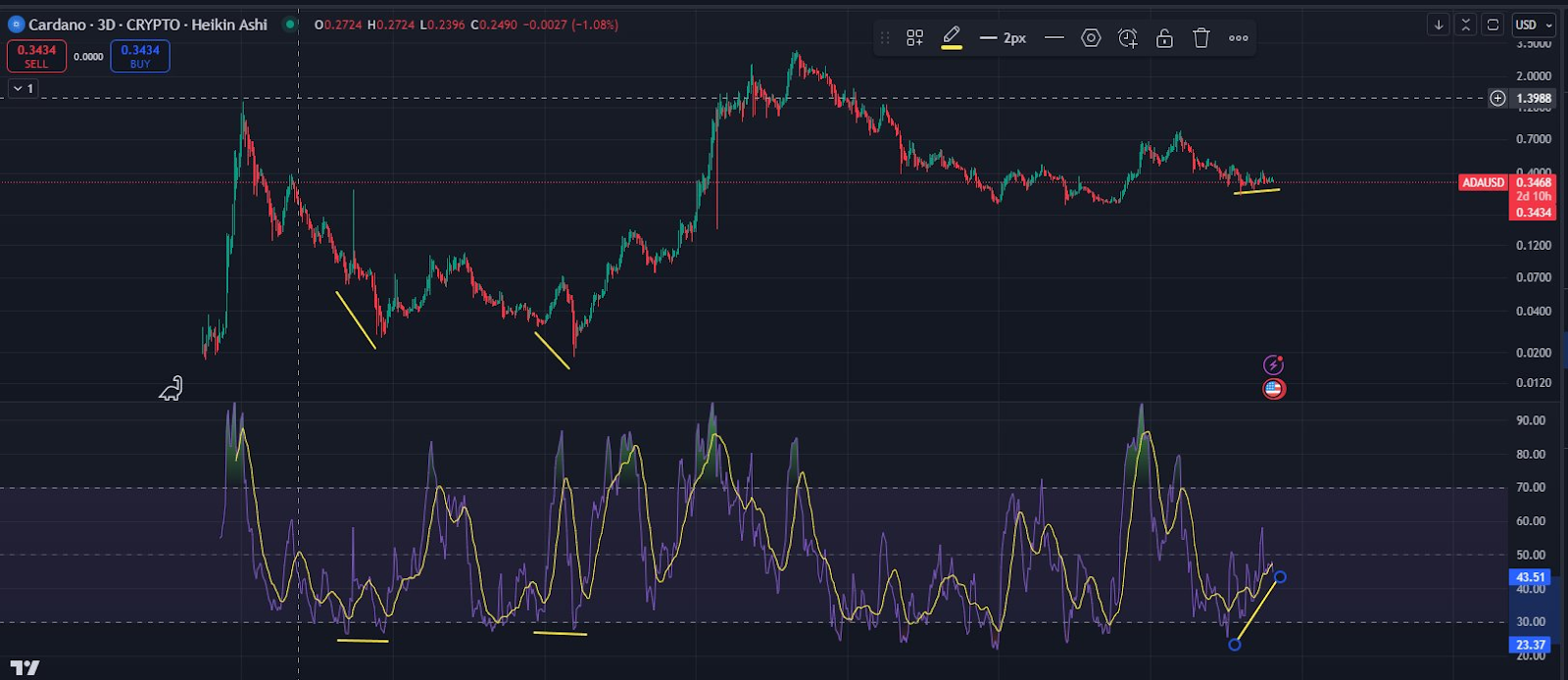
Task: Grab the floating toolbar drag handle
Action: 885,38
